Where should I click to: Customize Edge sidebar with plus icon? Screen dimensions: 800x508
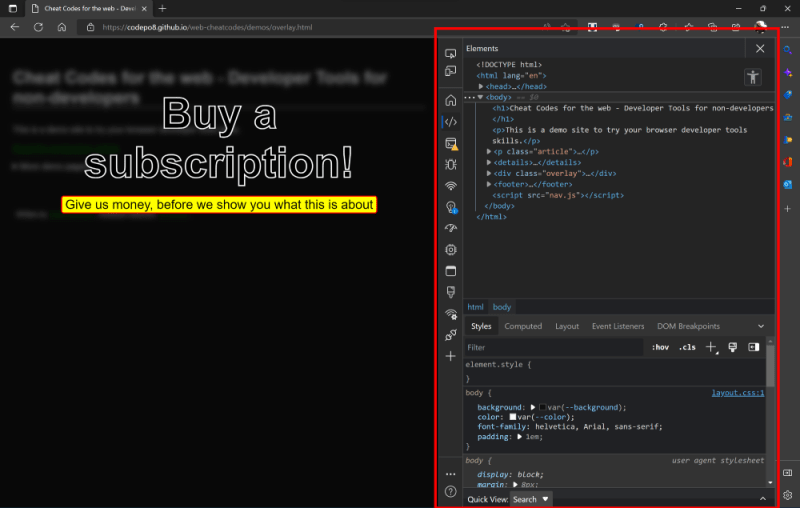pyautogui.click(x=788, y=209)
